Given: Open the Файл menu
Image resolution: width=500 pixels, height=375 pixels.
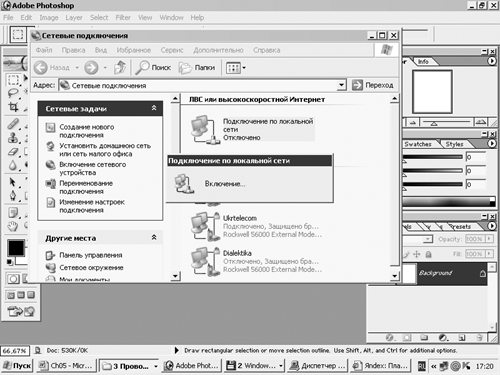Looking at the screenshot, I should click(44, 50).
